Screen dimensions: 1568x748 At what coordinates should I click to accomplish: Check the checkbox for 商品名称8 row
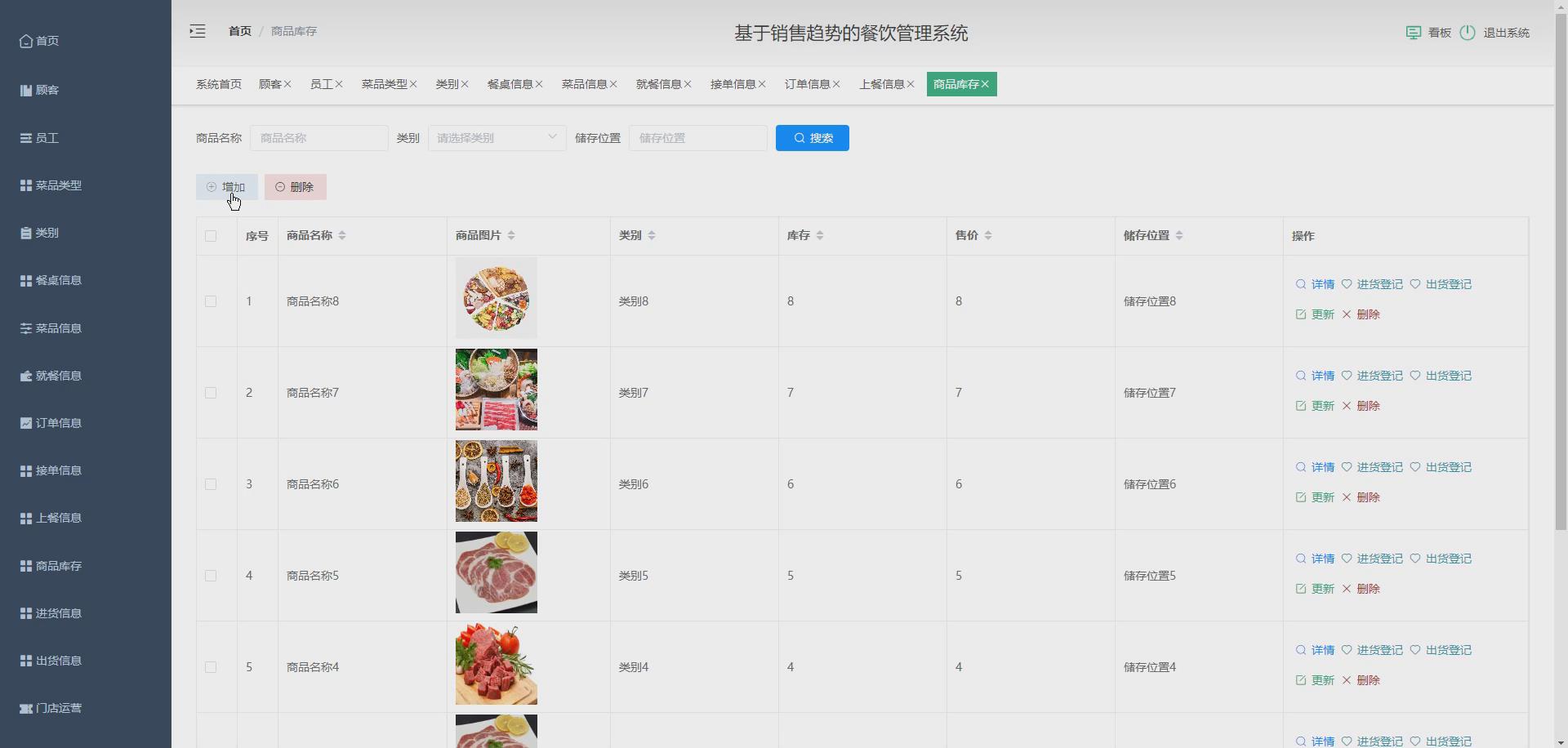coord(211,301)
